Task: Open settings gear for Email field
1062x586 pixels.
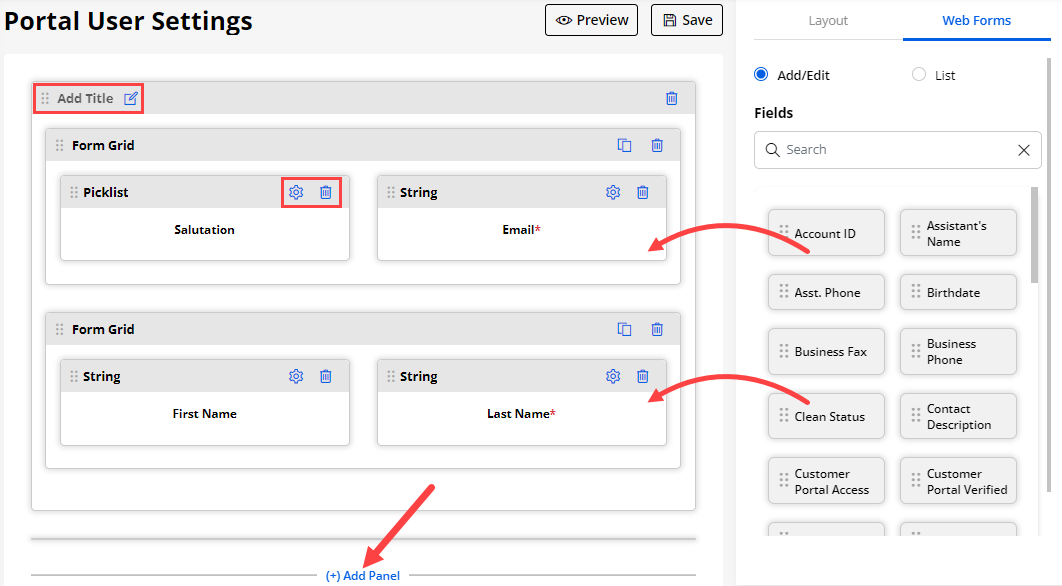Action: click(613, 192)
